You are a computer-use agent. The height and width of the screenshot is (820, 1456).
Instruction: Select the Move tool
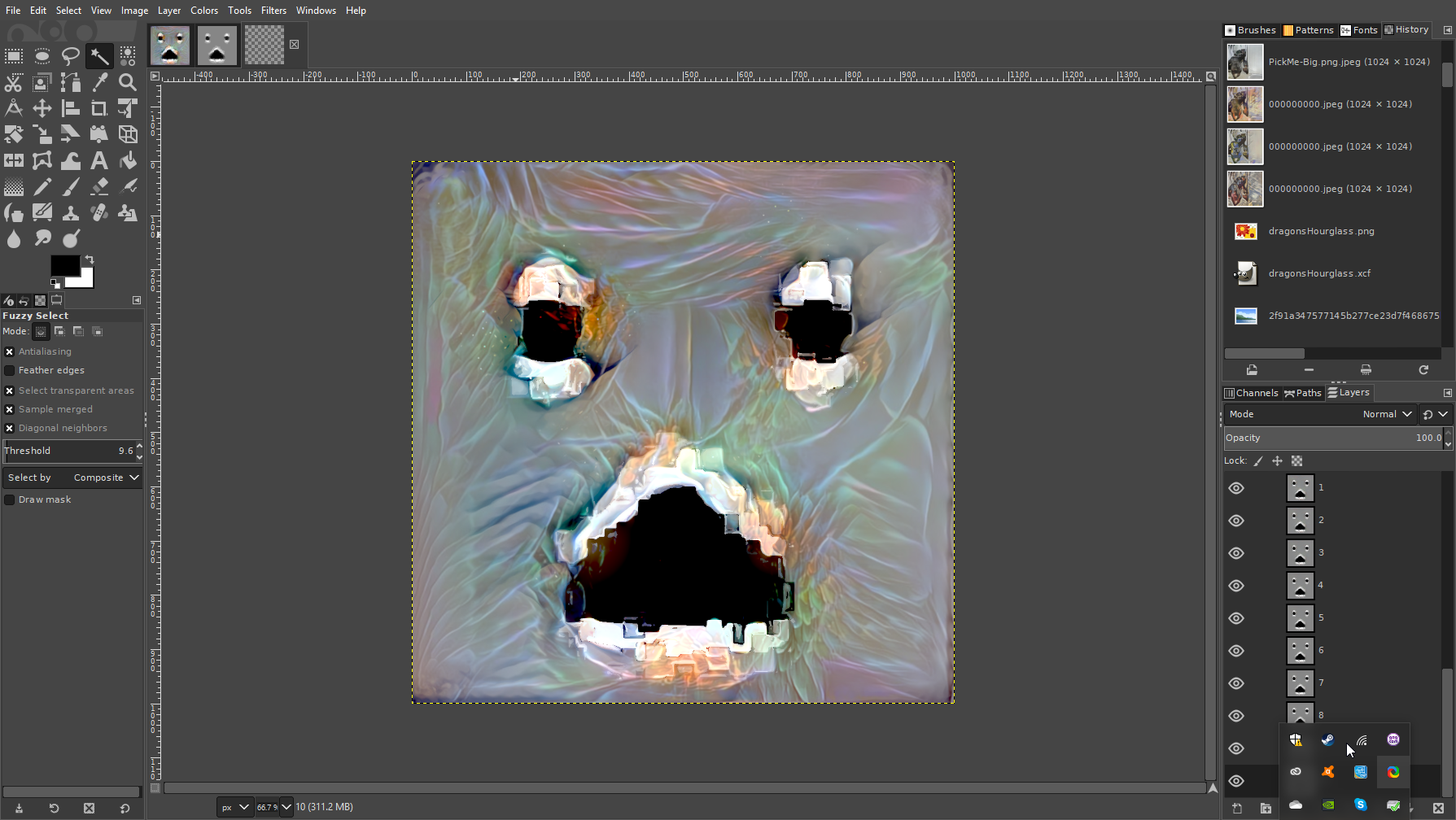[42, 108]
